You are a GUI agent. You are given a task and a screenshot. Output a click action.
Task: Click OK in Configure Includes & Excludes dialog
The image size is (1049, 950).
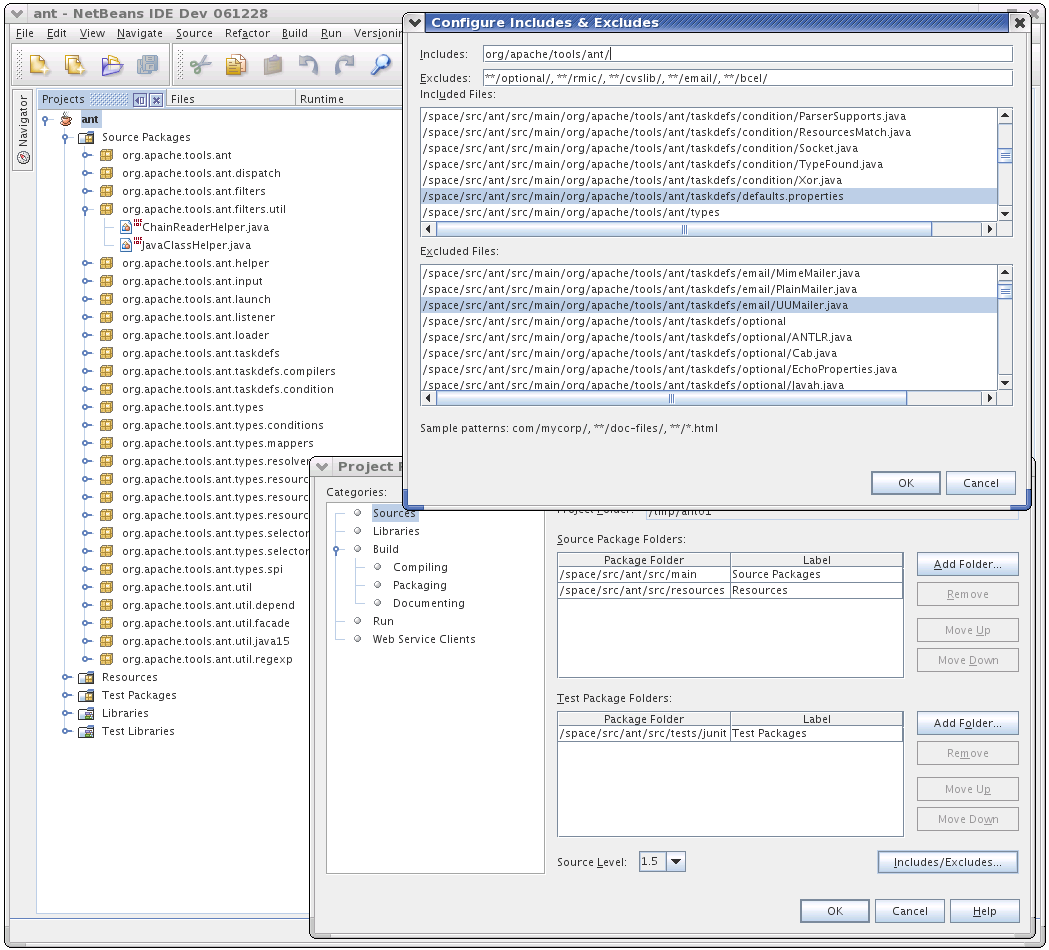coord(905,483)
